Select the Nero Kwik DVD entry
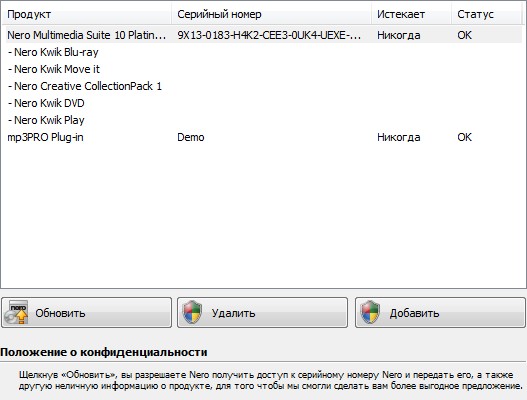 [x=46, y=103]
